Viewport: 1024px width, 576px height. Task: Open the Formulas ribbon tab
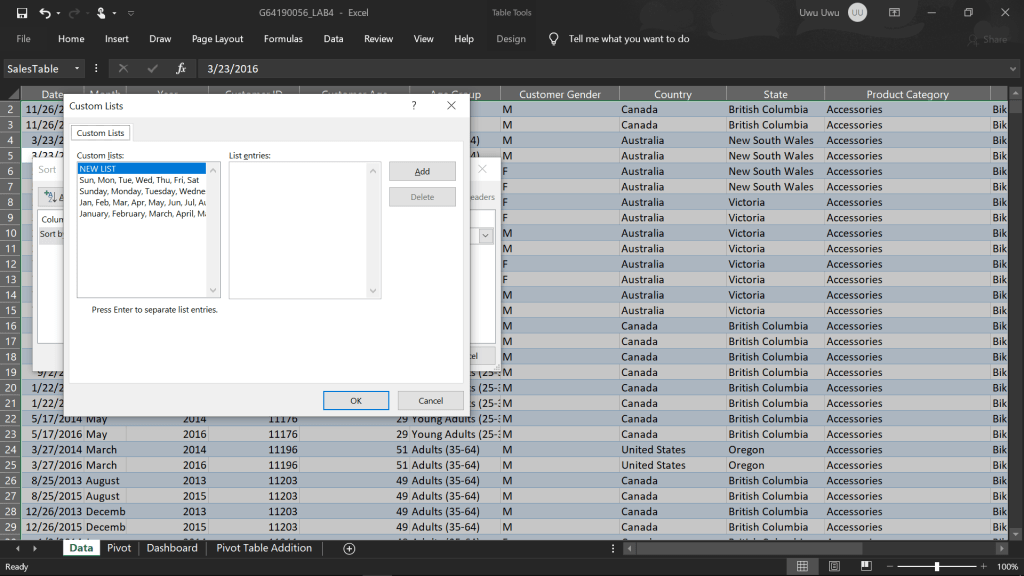click(283, 39)
